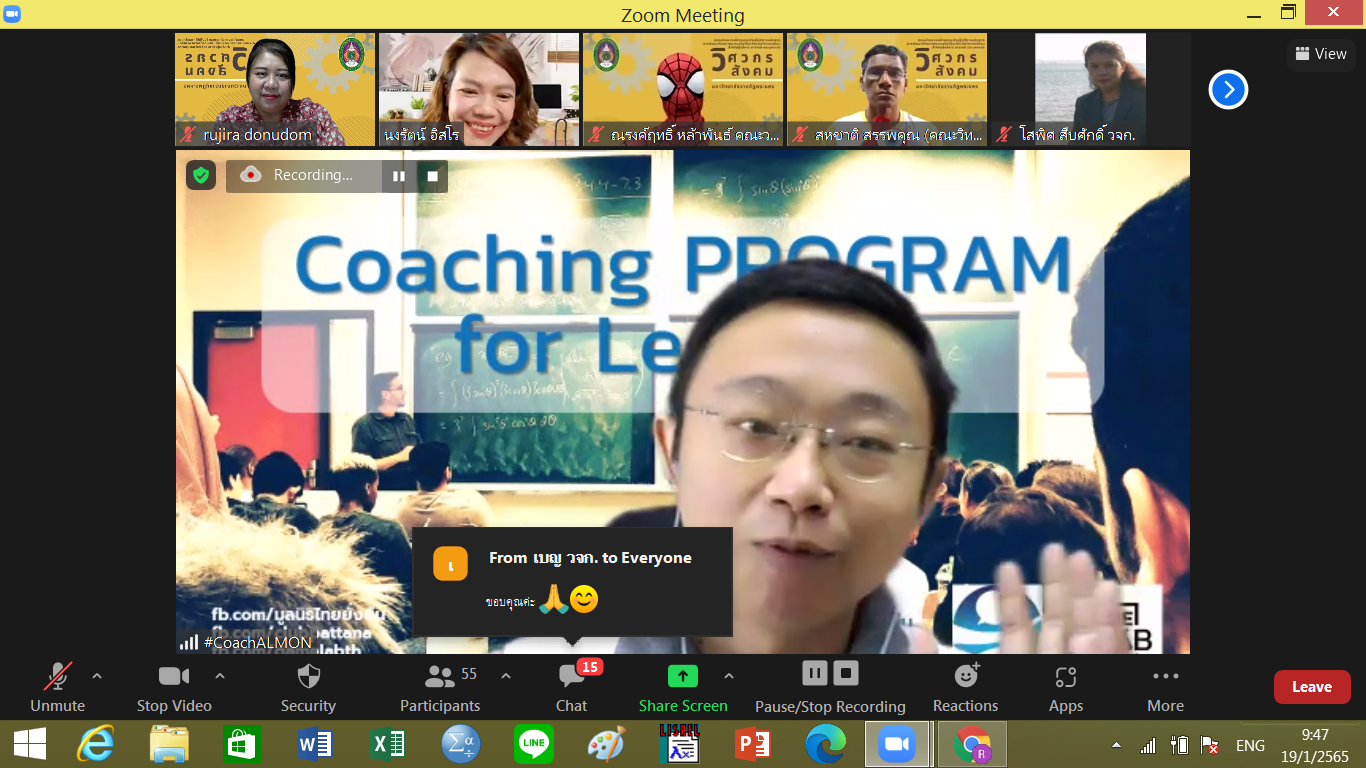
Task: Open the Windows Start menu
Action: point(29,745)
